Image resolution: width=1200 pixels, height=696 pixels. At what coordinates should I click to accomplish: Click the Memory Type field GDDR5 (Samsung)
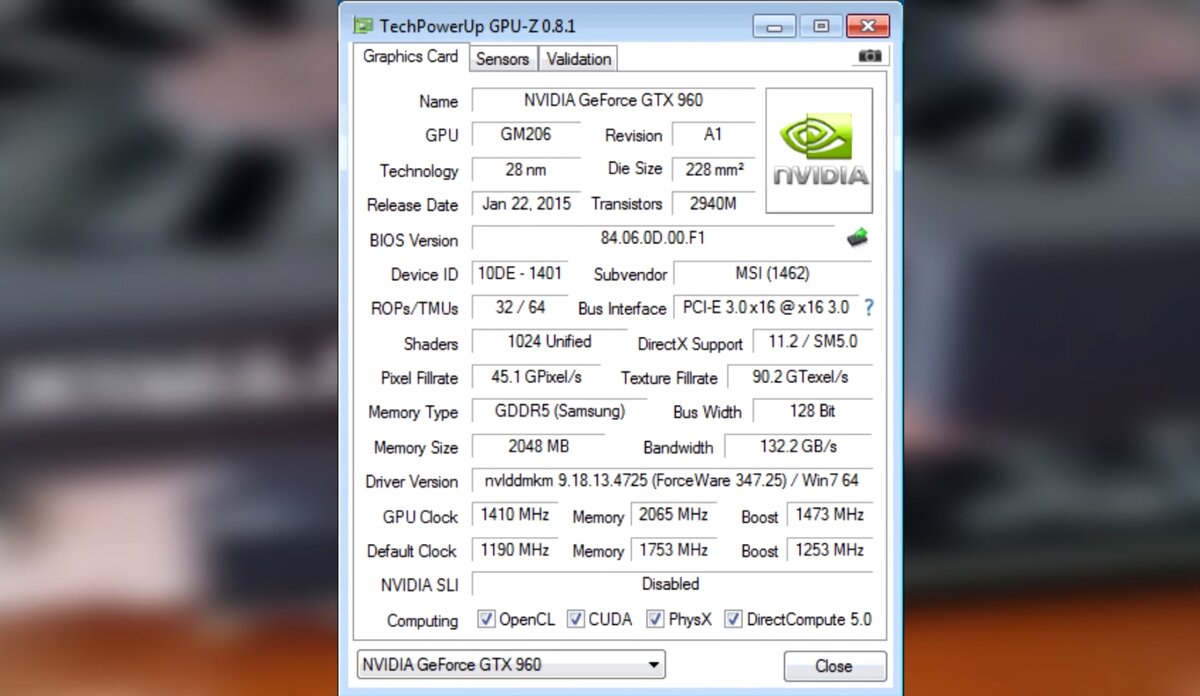[559, 411]
